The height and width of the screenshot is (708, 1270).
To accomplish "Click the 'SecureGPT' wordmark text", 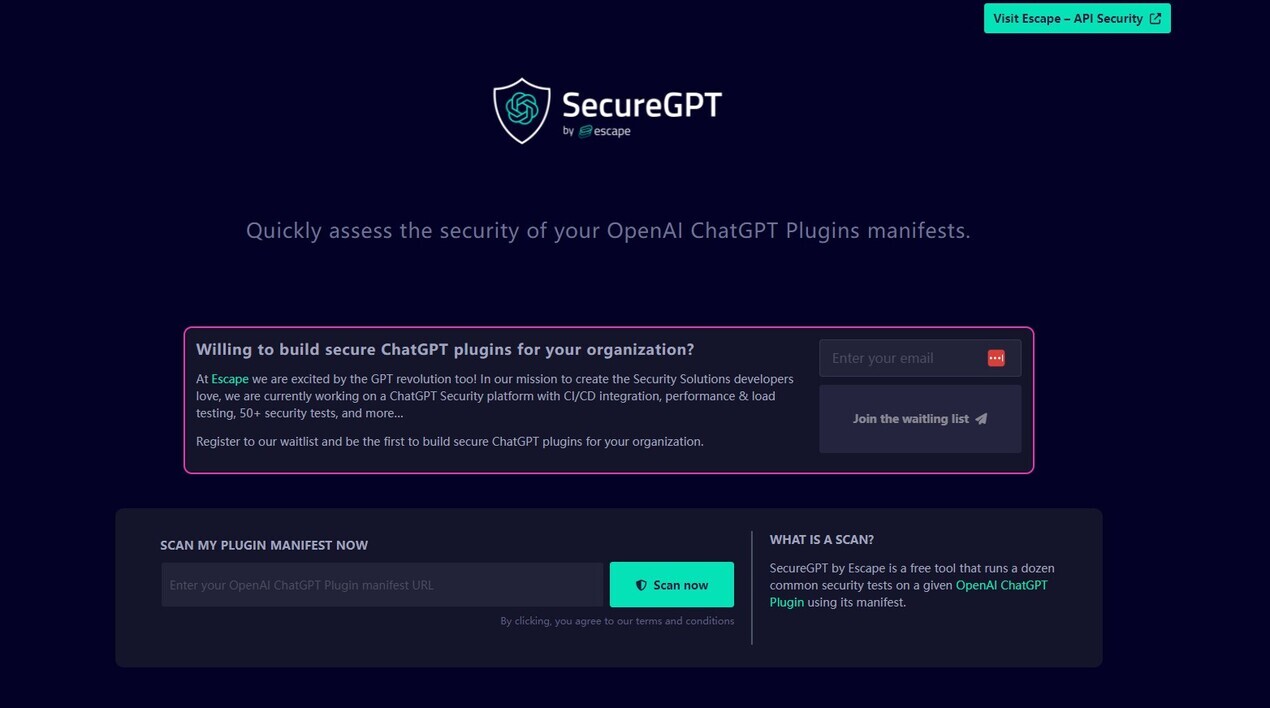I will pyautogui.click(x=641, y=104).
